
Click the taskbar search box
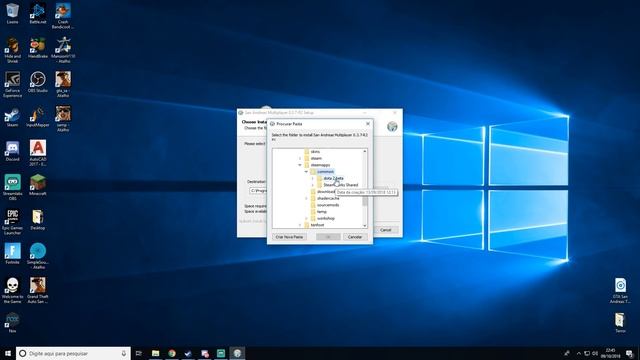tap(73, 353)
